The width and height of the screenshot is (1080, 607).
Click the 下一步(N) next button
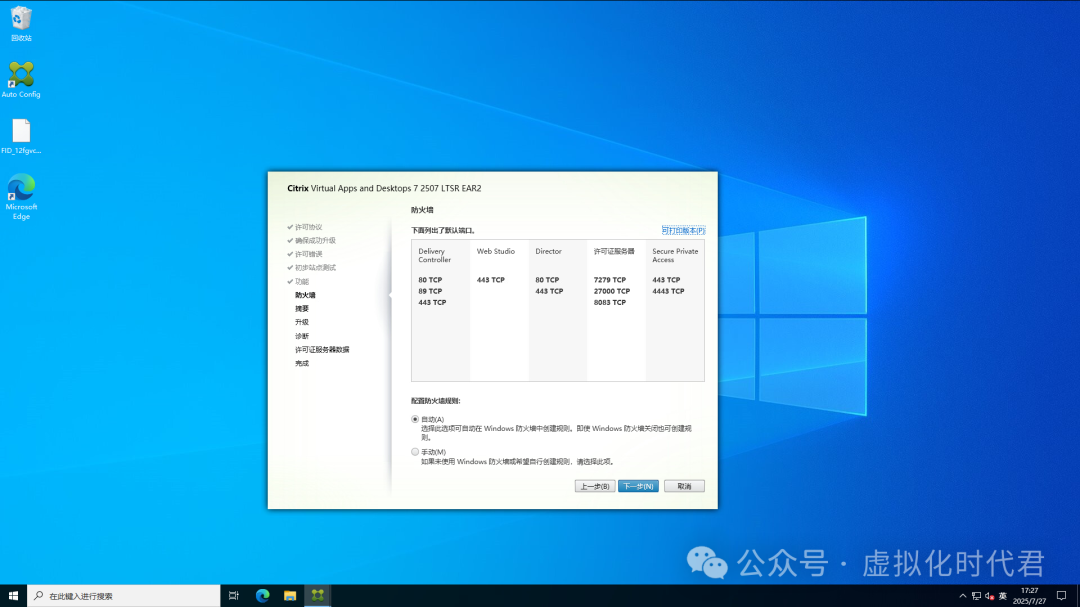(638, 486)
